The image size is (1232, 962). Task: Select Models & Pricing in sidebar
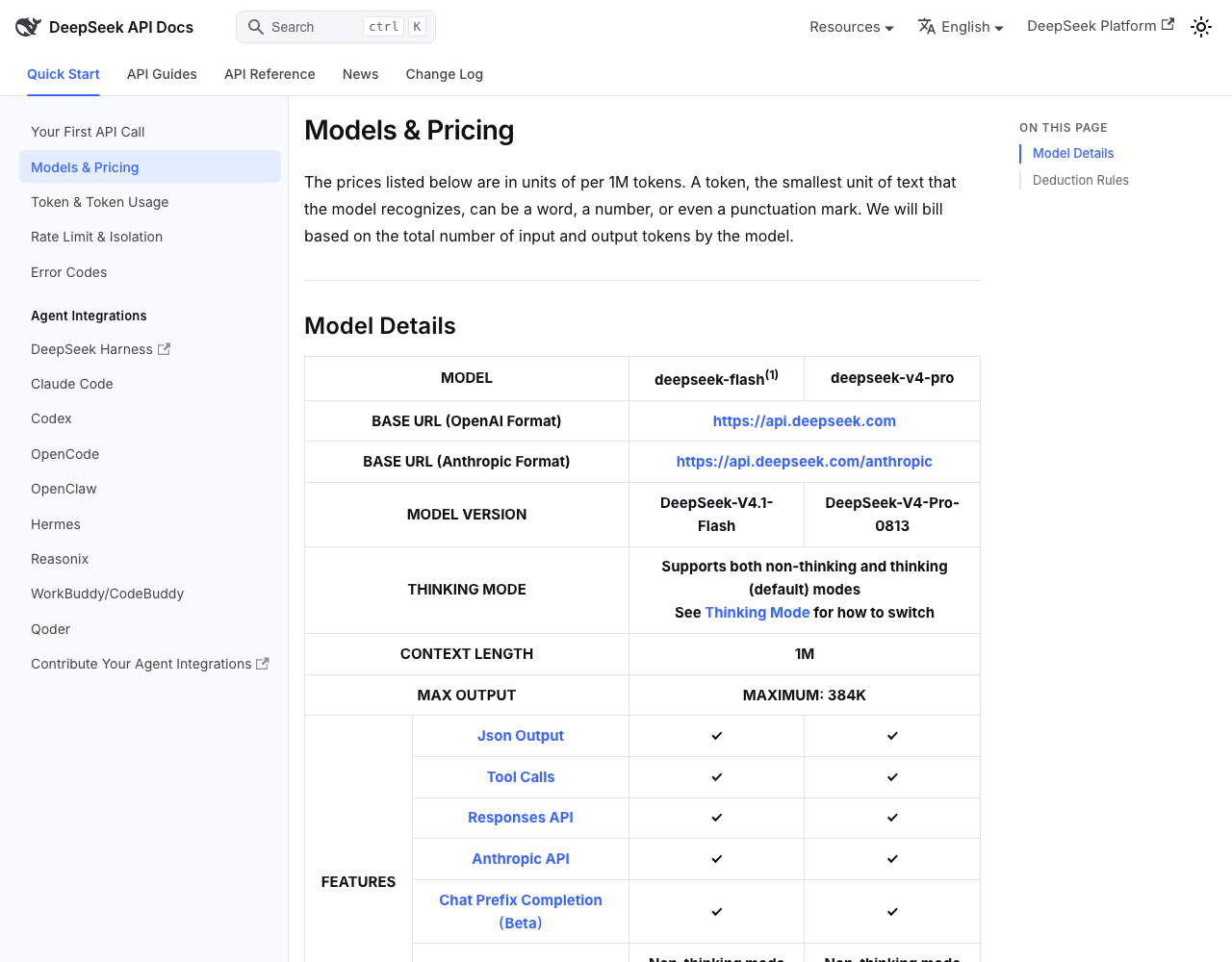click(x=150, y=166)
